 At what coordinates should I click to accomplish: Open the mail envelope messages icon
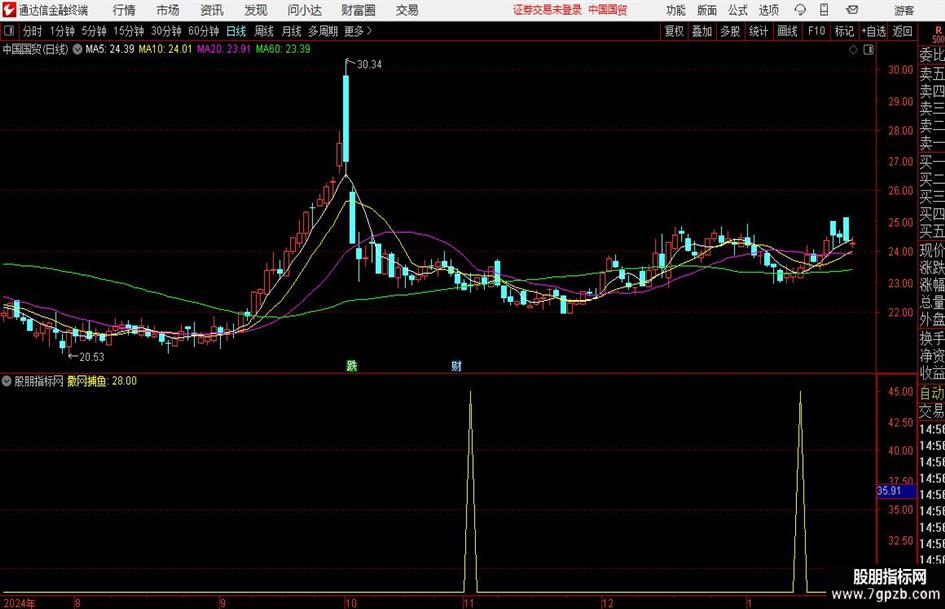click(852, 10)
